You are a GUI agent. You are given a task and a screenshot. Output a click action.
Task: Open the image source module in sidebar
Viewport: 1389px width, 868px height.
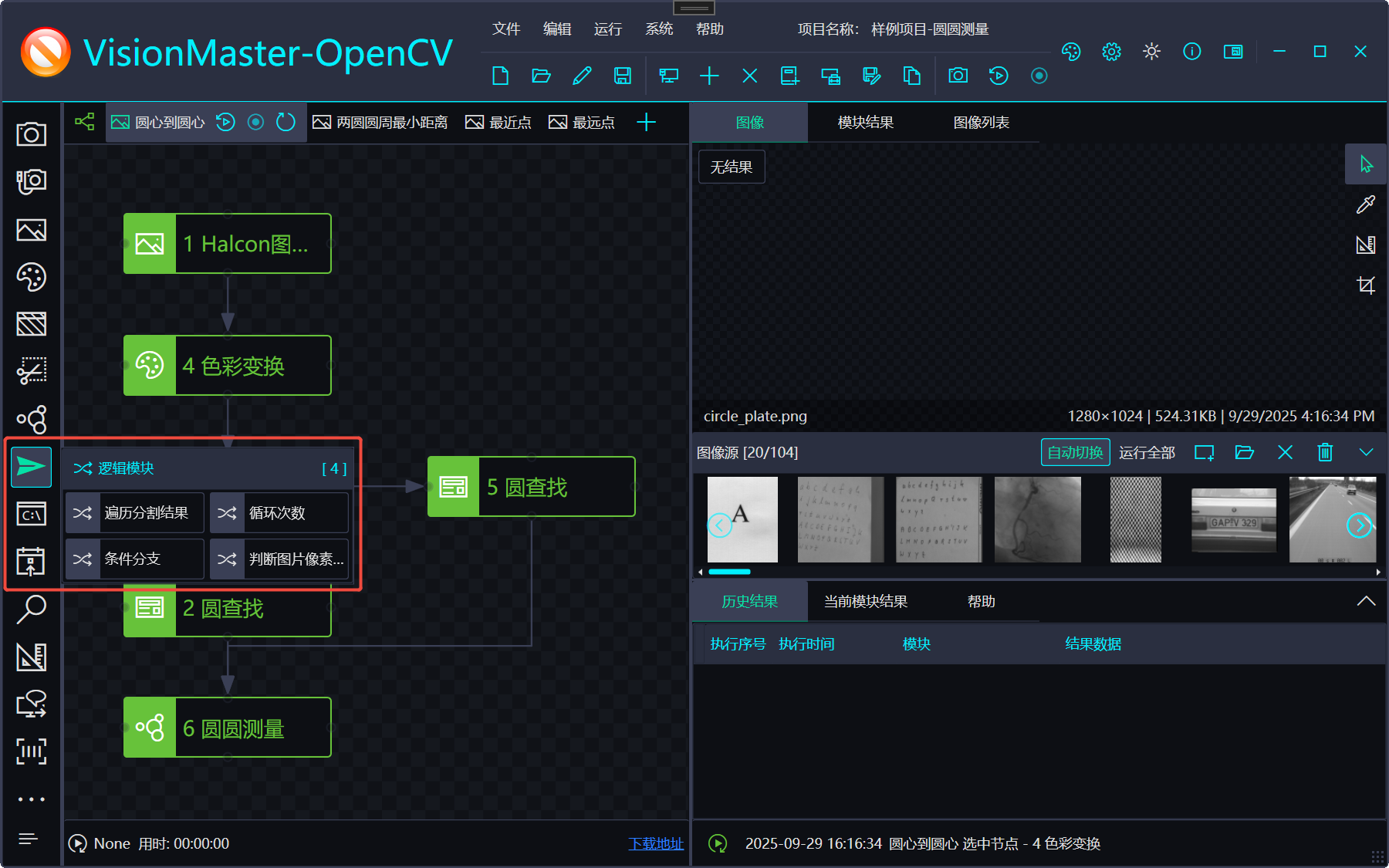click(31, 230)
